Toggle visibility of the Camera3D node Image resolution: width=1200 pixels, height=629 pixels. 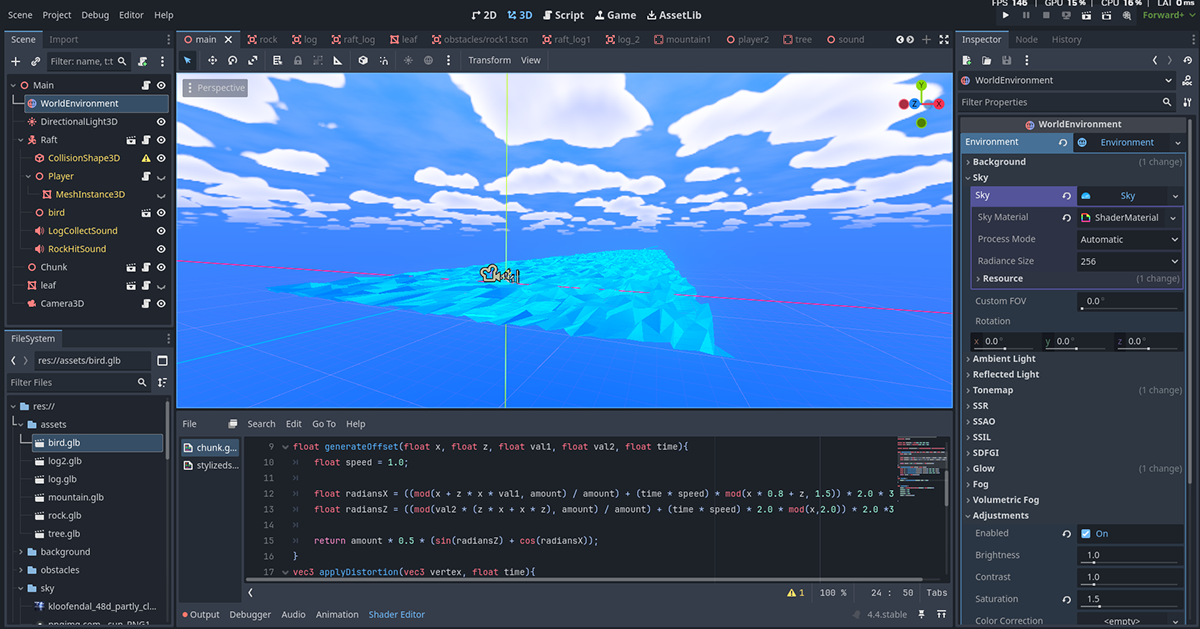click(x=161, y=304)
